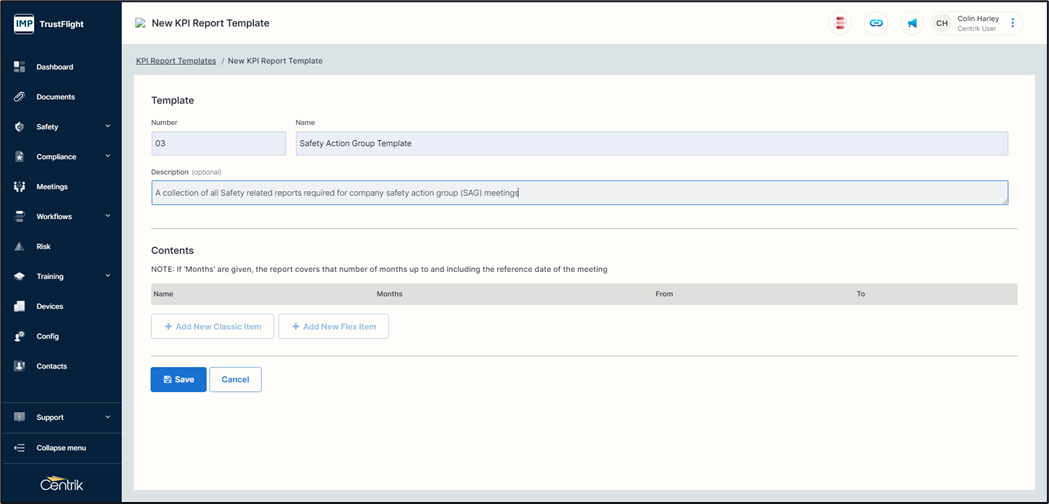Click the red stacked database icon
1049x504 pixels.
tap(840, 23)
